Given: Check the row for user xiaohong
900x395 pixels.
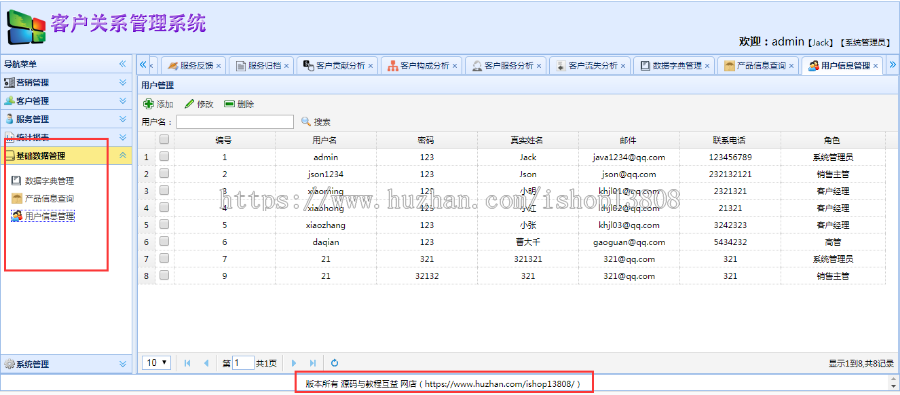Looking at the screenshot, I should coord(164,207).
